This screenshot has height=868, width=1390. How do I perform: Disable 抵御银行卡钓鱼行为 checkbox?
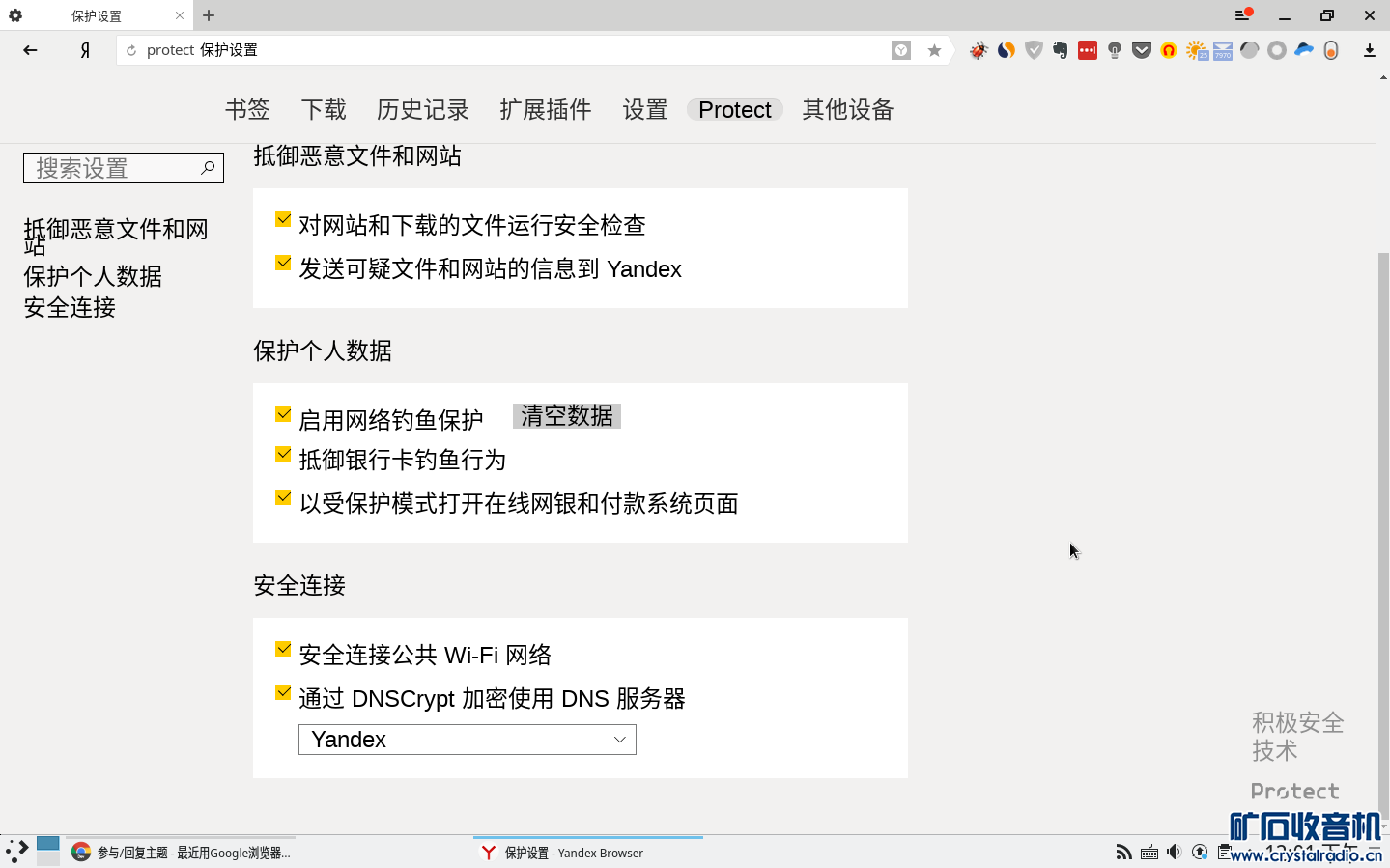[x=283, y=455]
